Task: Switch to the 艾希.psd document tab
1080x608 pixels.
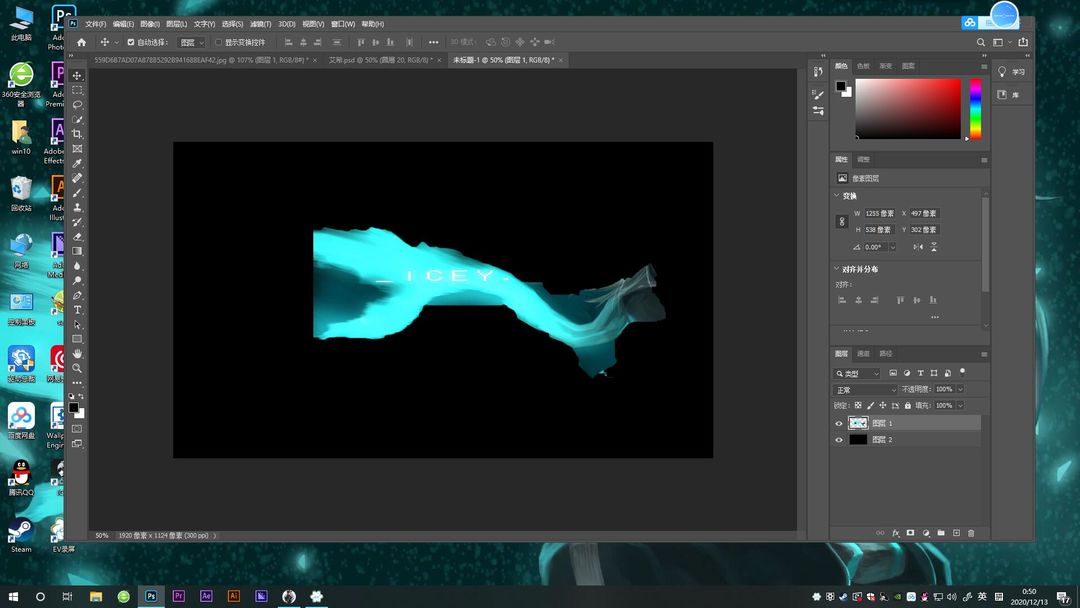Action: coord(380,60)
